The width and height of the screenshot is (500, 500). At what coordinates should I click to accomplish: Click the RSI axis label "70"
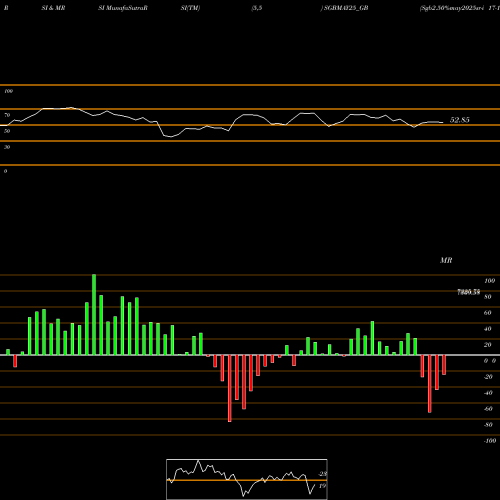pyautogui.click(x=7, y=115)
